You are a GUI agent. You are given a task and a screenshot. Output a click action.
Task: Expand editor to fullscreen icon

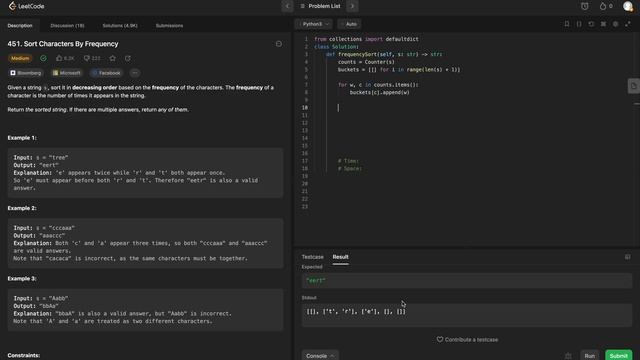(x=628, y=24)
